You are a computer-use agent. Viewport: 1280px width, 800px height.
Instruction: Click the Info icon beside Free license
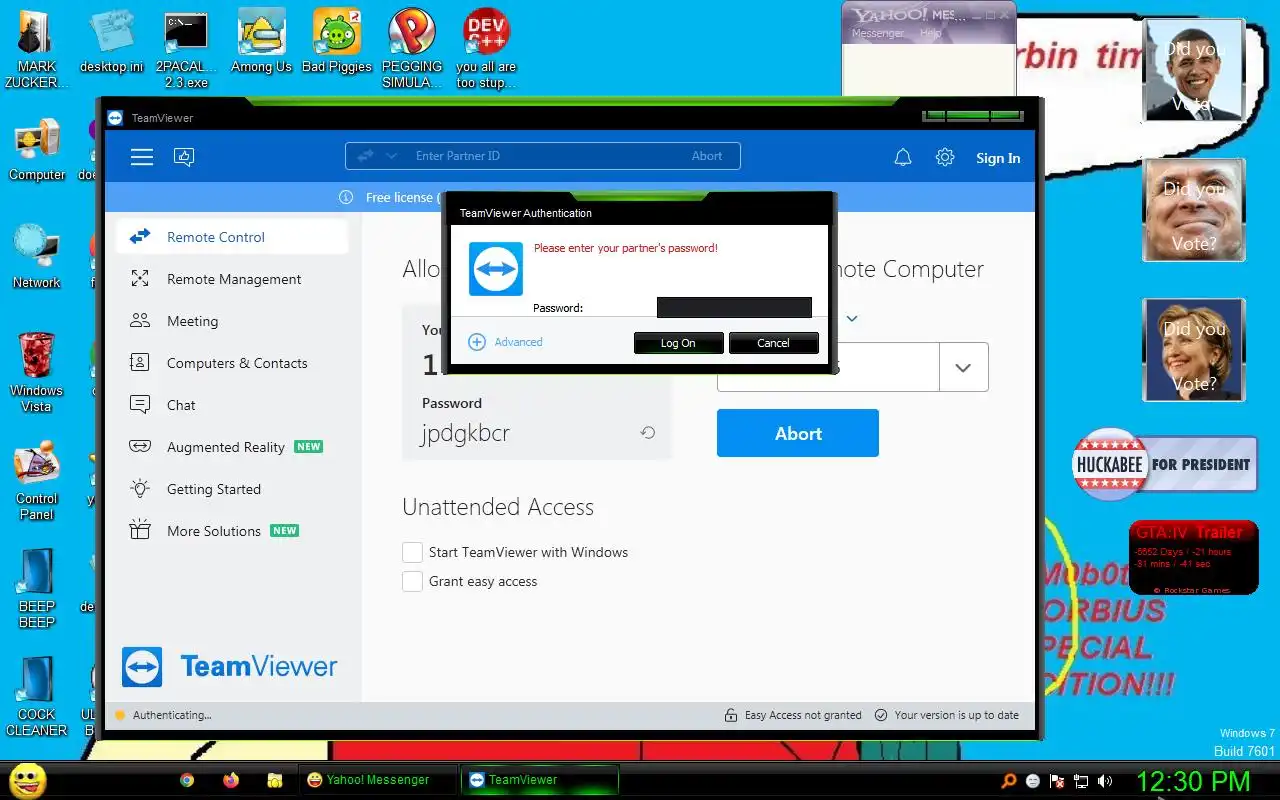pyautogui.click(x=346, y=197)
